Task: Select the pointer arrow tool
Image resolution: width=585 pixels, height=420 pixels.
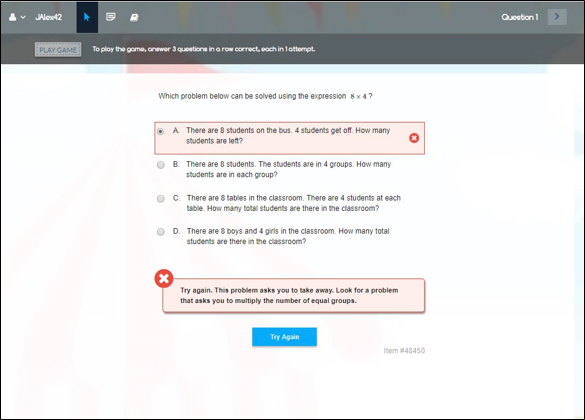Action: [87, 17]
